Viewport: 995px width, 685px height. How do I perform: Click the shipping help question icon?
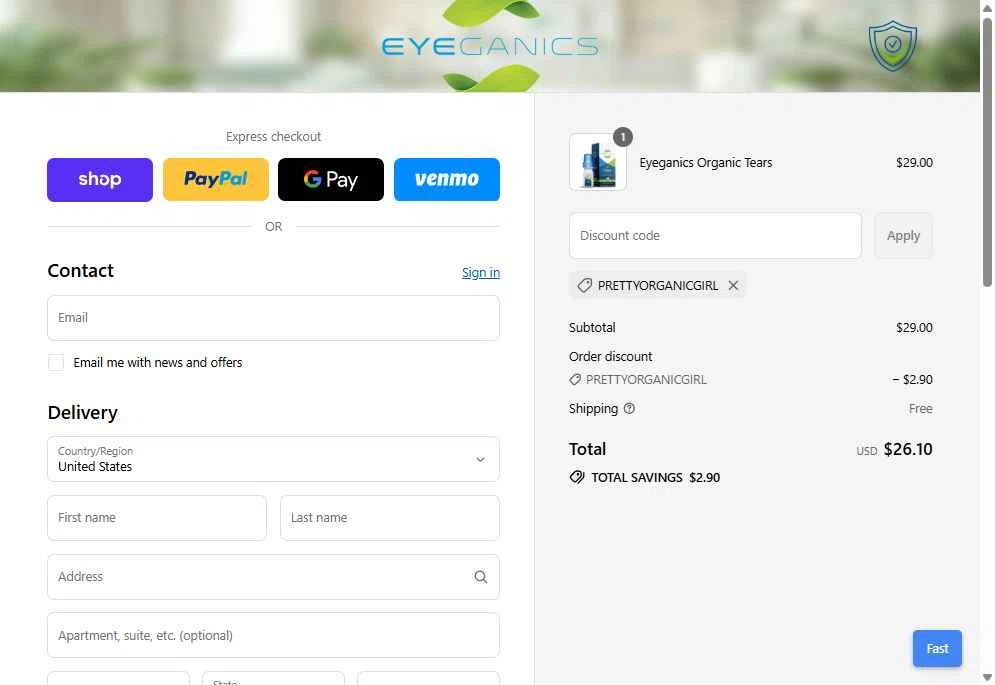pos(629,408)
